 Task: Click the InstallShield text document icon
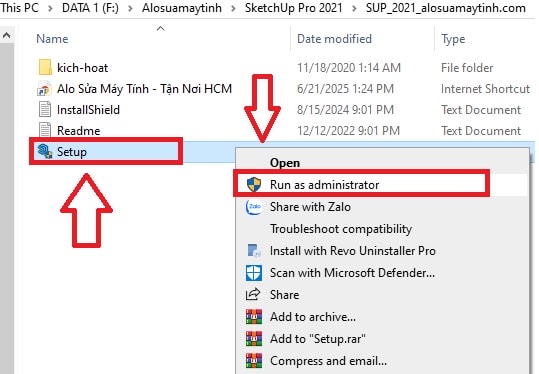point(45,110)
